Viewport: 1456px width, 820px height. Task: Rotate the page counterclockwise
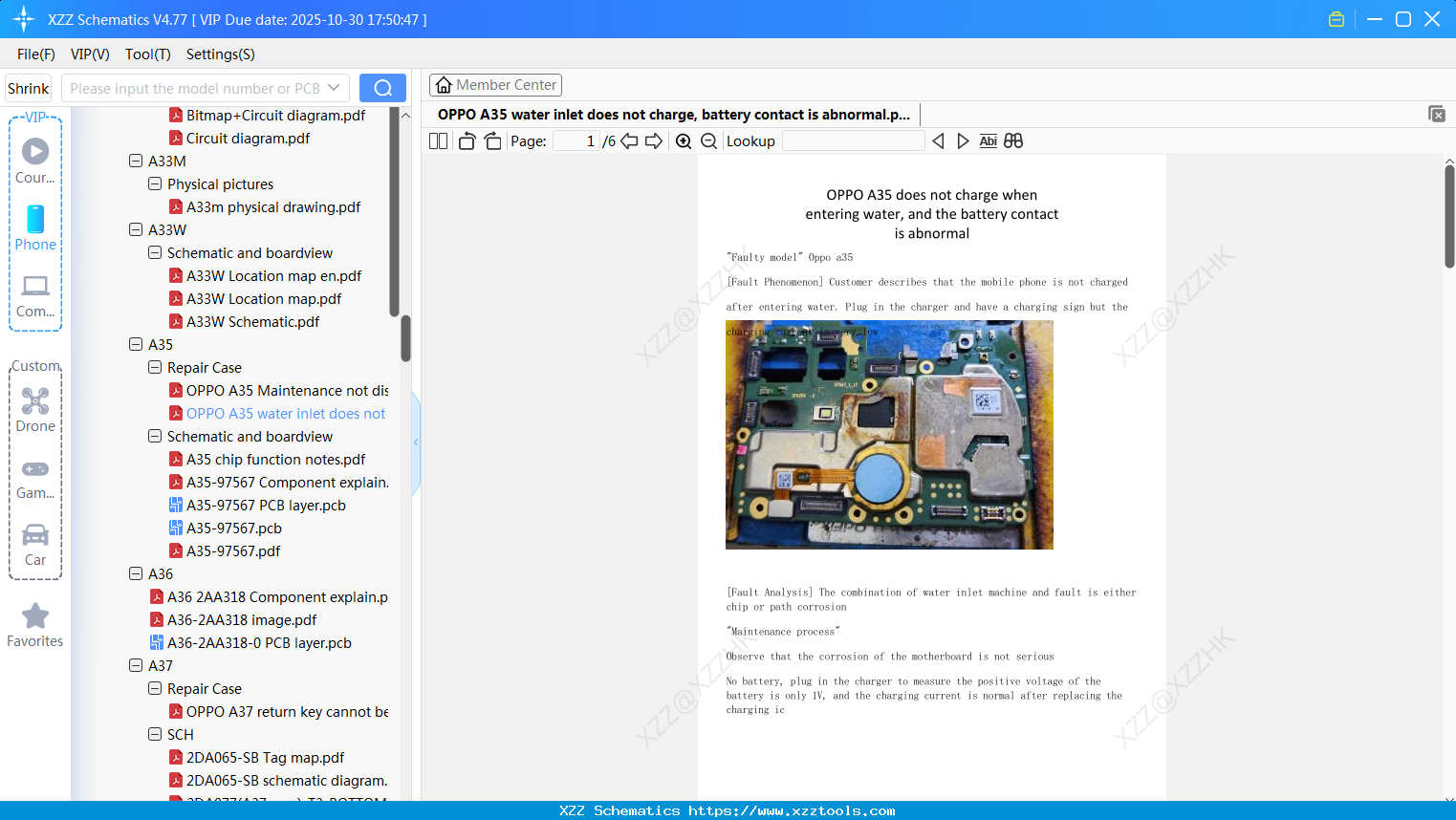coord(467,140)
